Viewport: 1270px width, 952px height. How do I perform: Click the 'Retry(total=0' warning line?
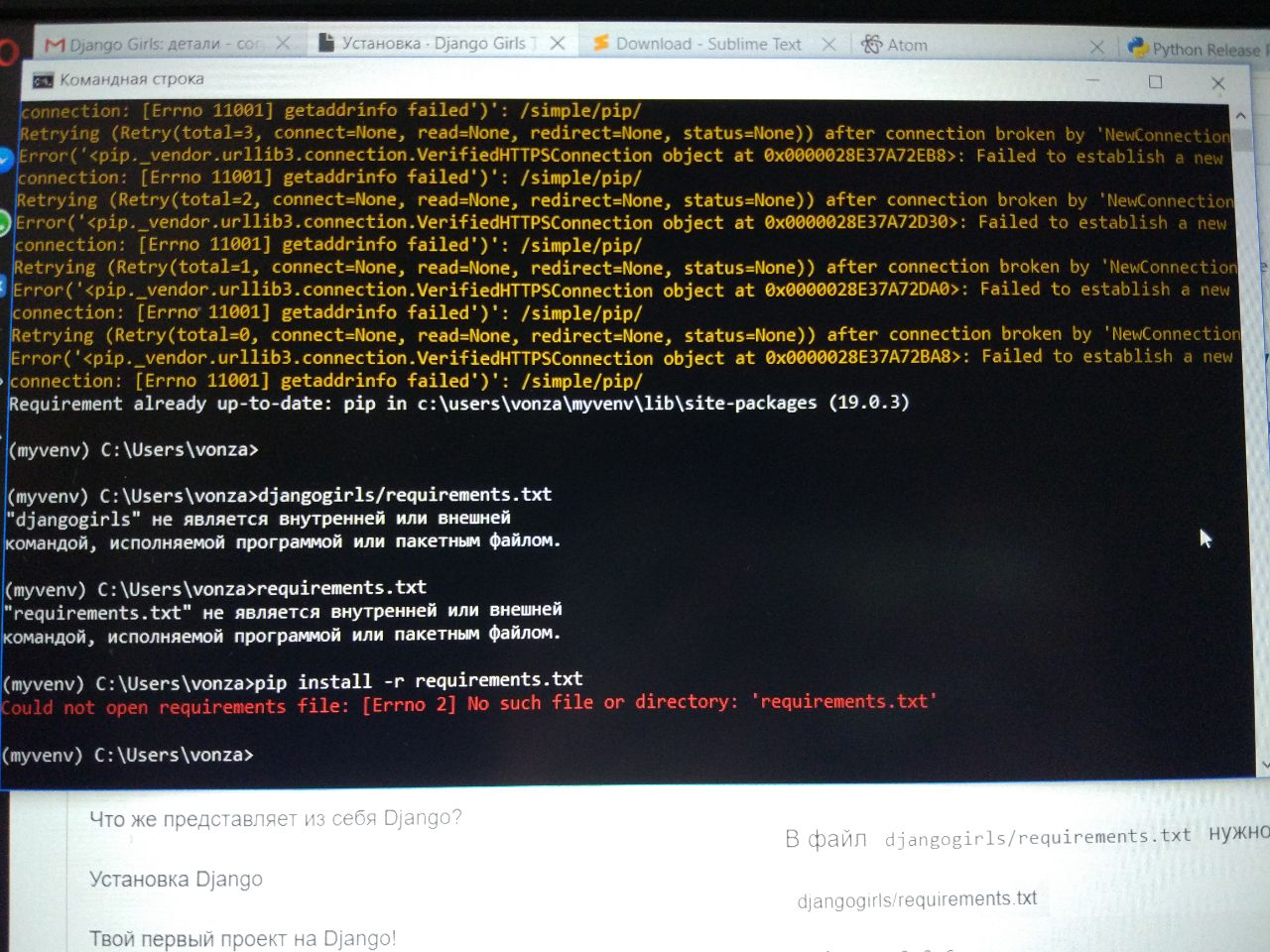pos(625,335)
